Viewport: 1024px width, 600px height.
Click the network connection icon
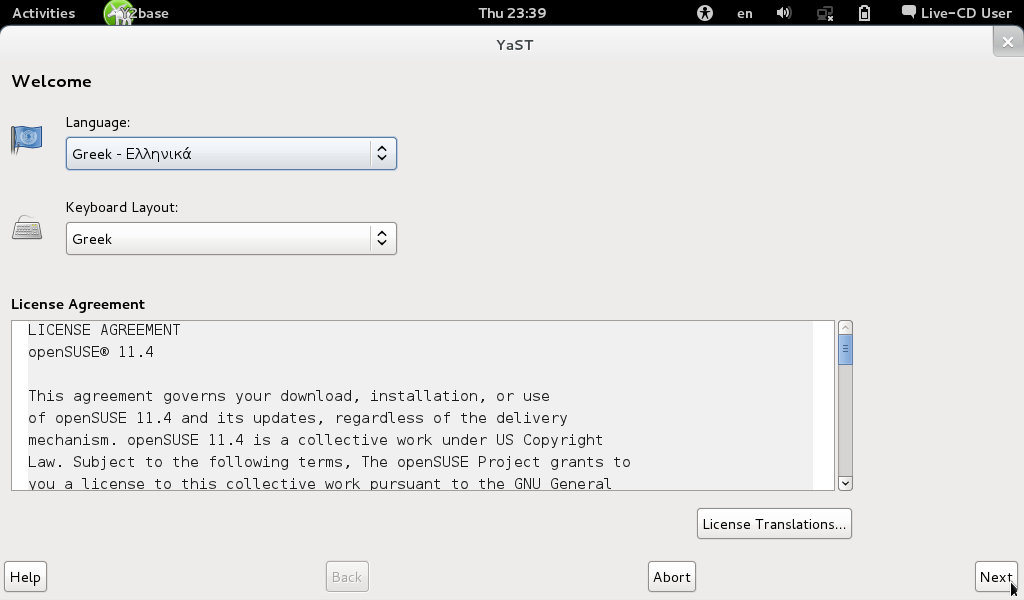coord(825,13)
